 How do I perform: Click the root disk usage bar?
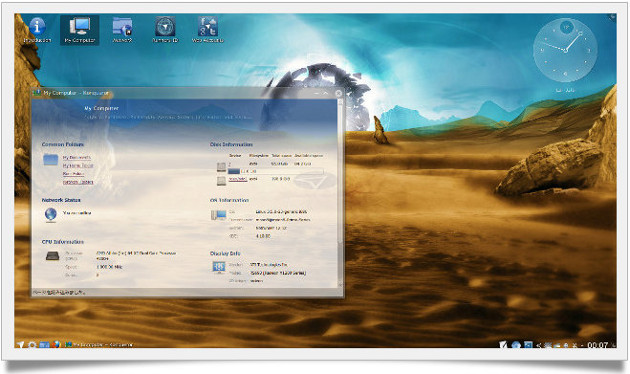point(276,172)
